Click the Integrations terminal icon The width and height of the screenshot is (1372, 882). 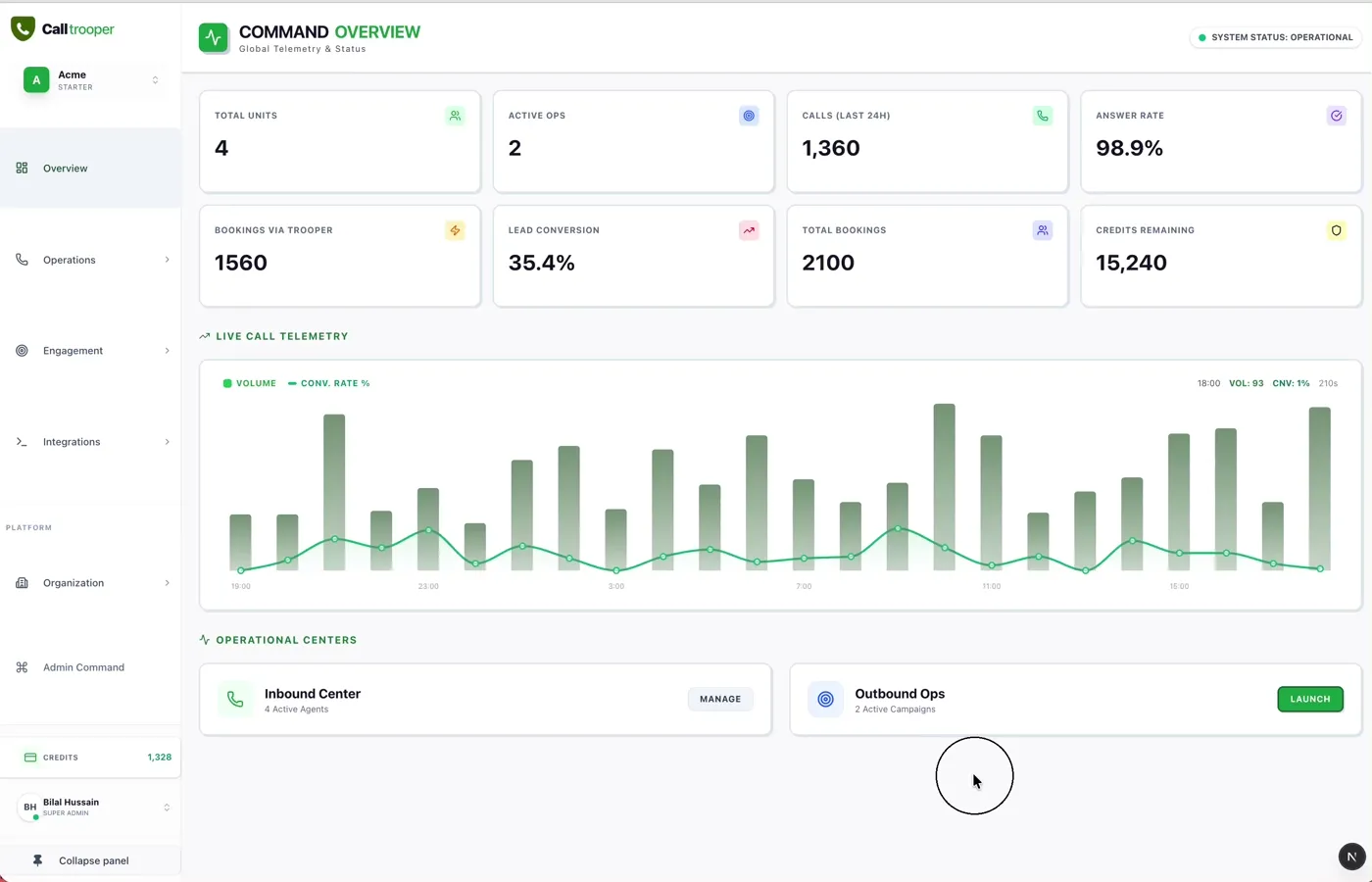[x=21, y=441]
